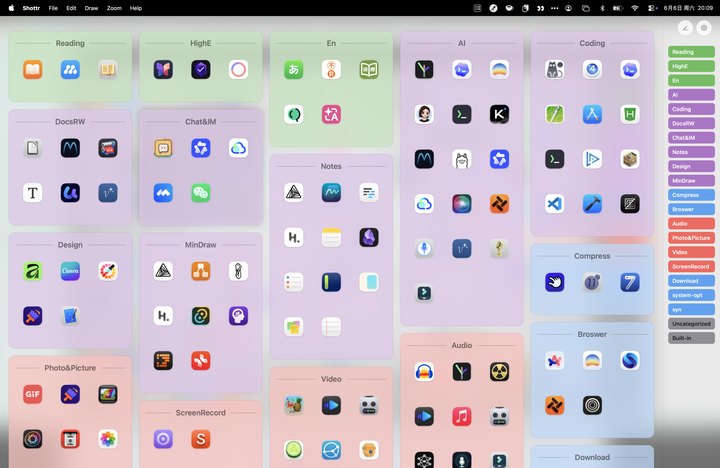
Task: Jump to the Reading tag in sidebar
Action: click(691, 52)
